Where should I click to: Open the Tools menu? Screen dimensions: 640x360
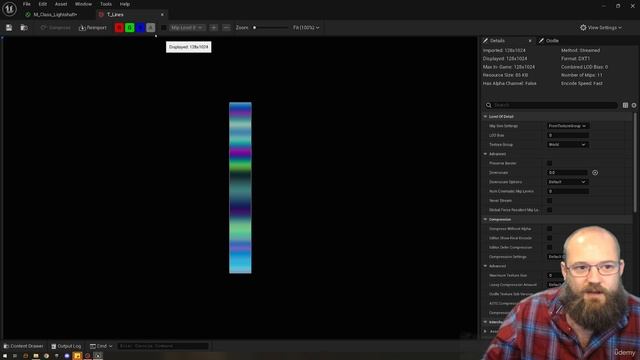pyautogui.click(x=106, y=4)
